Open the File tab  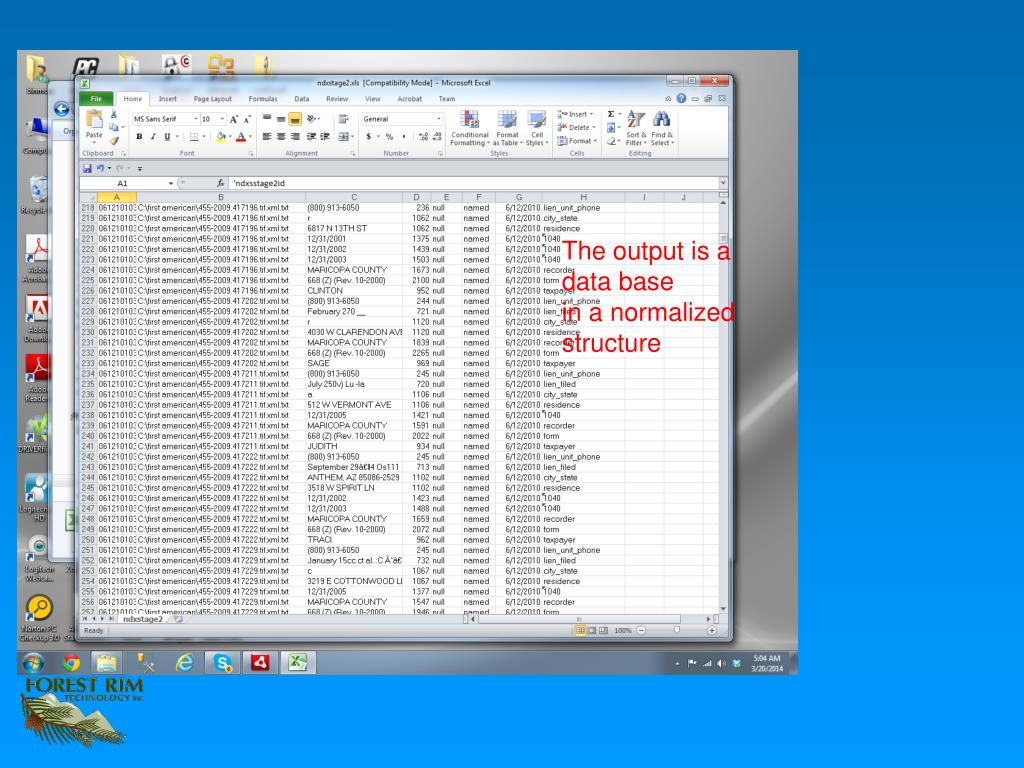[x=96, y=99]
